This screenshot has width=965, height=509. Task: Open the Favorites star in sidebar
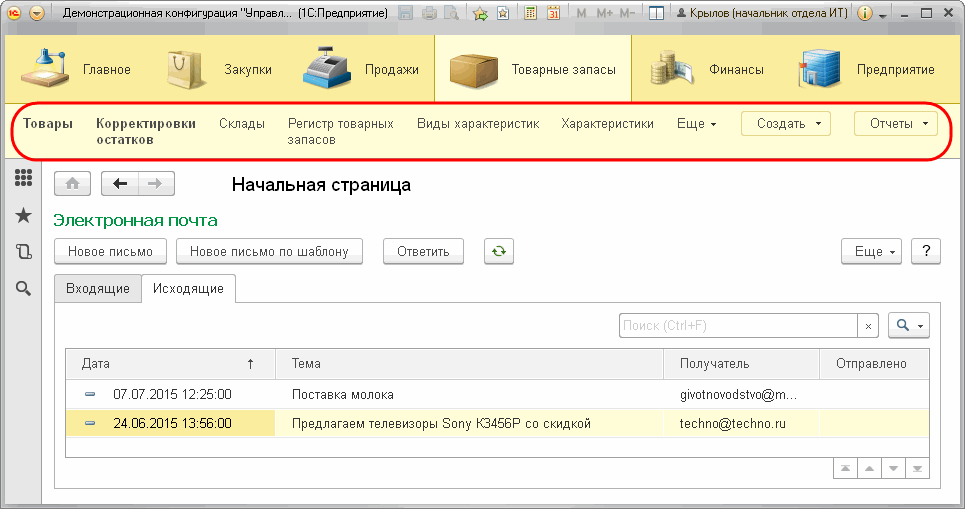point(23,215)
